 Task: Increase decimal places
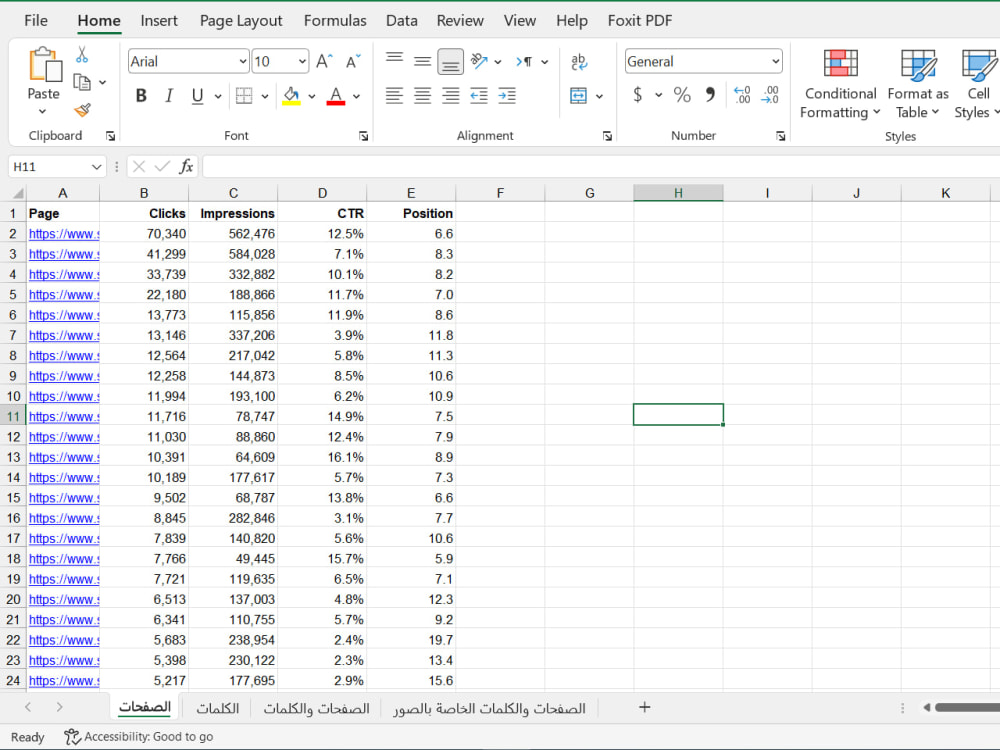(742, 95)
